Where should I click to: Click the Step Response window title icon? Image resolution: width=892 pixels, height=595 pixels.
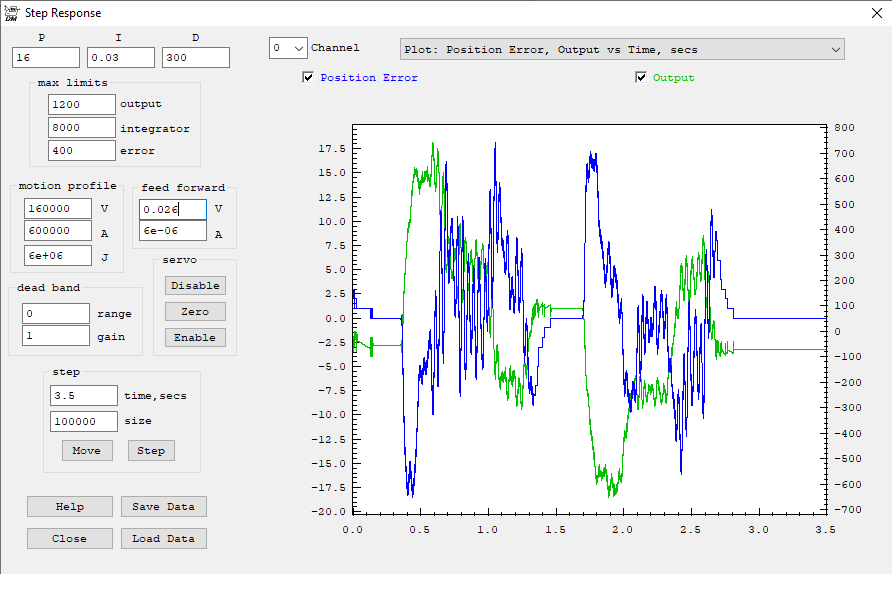tap(11, 12)
